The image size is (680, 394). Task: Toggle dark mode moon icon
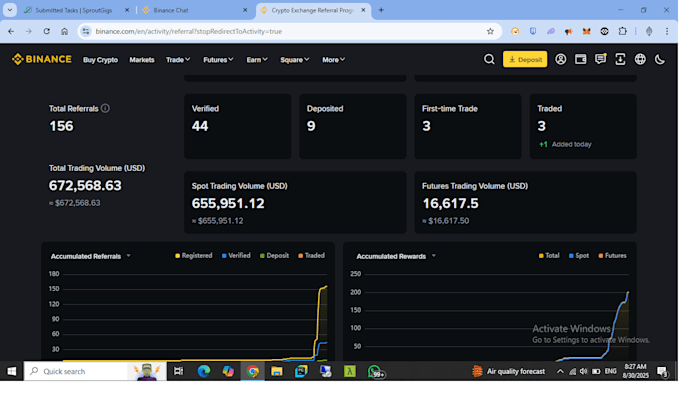[660, 59]
